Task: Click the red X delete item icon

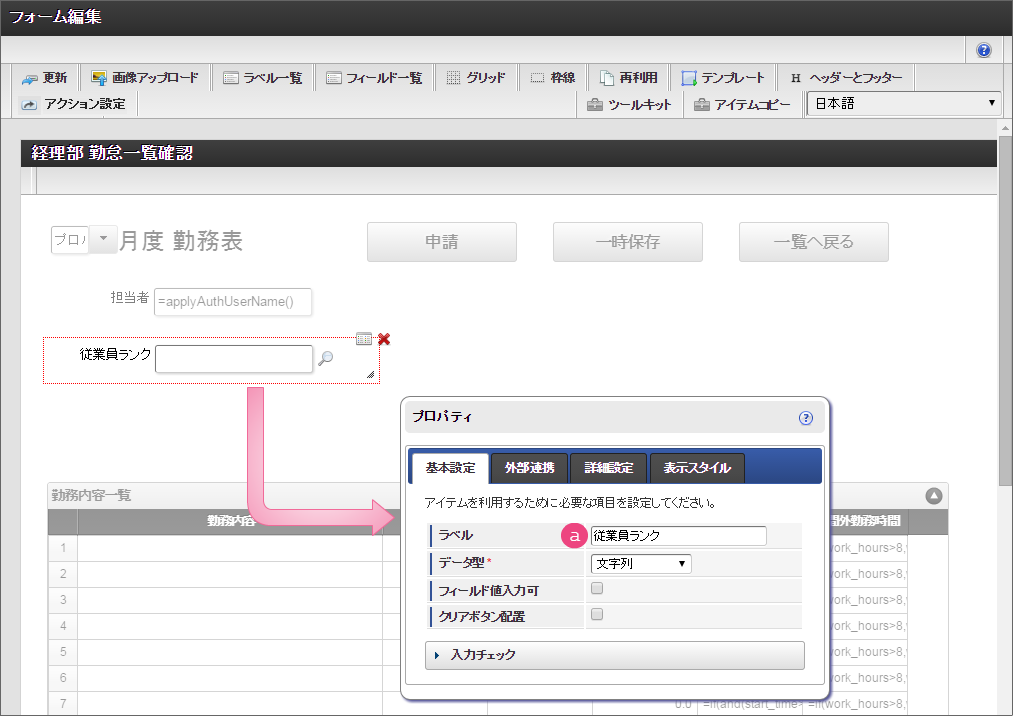Action: click(x=384, y=339)
